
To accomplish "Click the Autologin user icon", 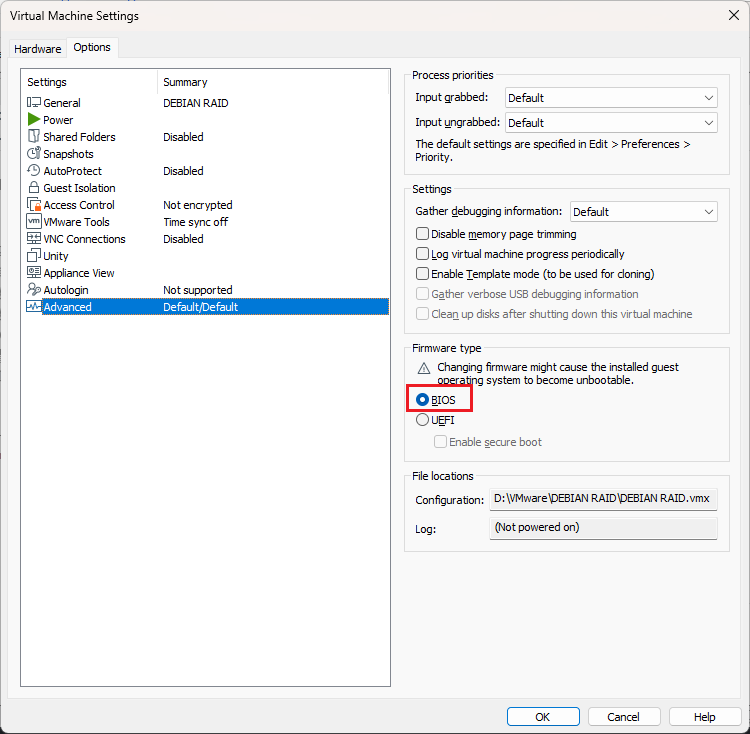I will click(33, 289).
